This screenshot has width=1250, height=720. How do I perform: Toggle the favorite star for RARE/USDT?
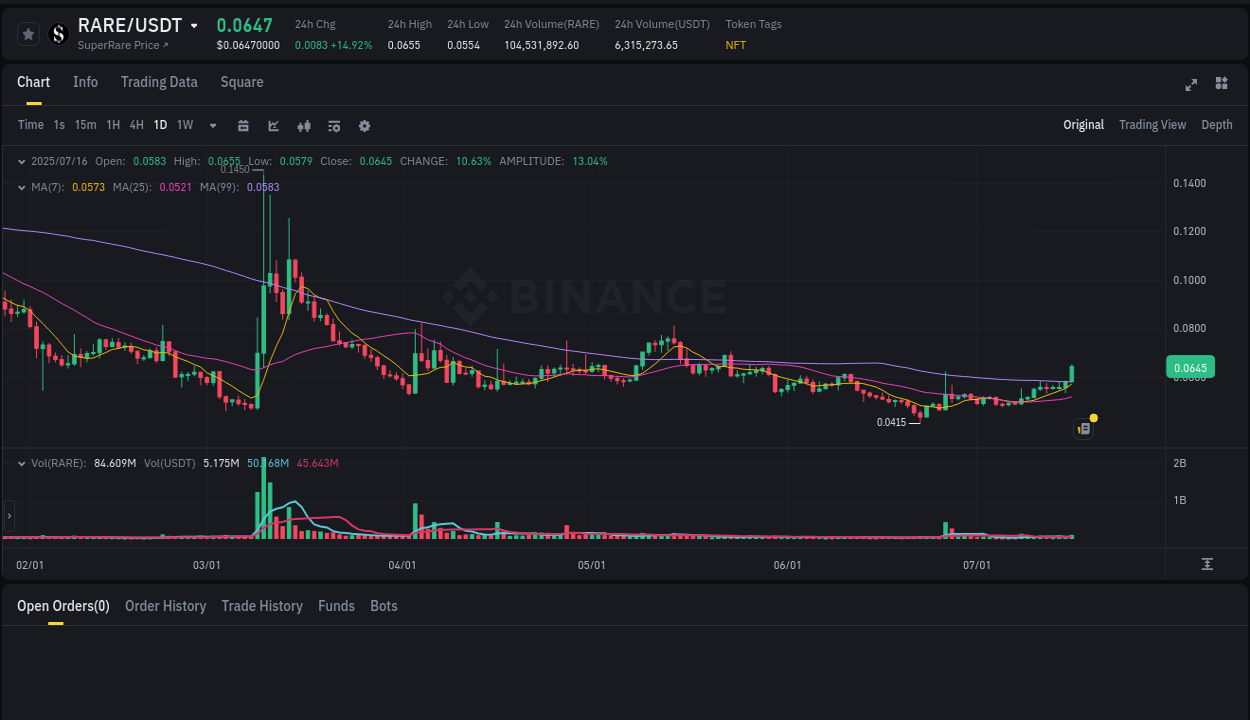point(28,33)
